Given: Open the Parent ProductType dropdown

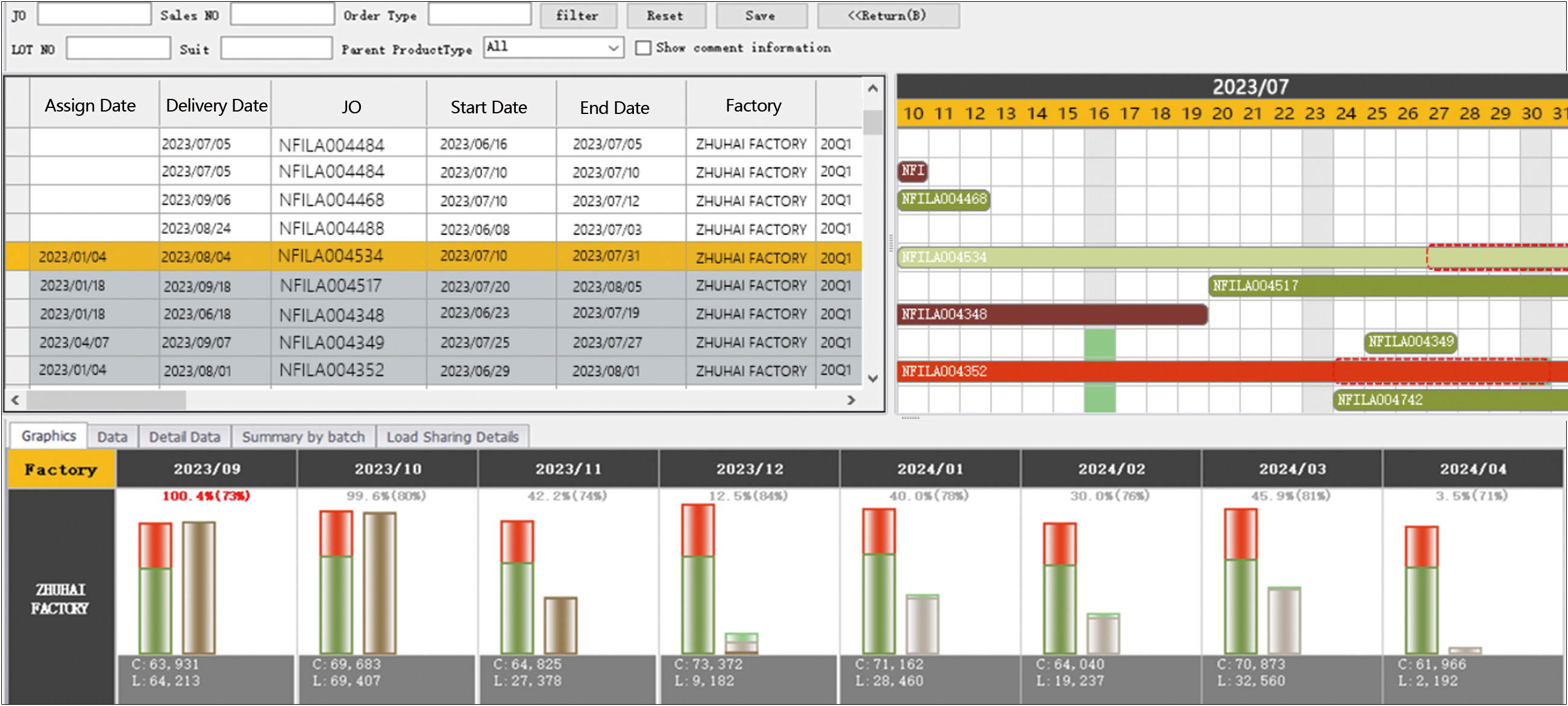Looking at the screenshot, I should [x=613, y=48].
